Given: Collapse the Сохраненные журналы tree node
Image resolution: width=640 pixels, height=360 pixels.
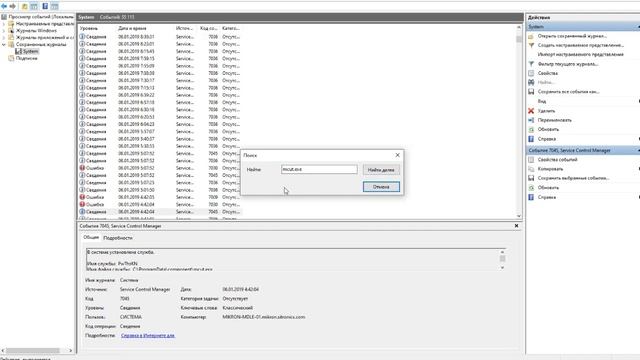Looking at the screenshot, I should click(x=4, y=44).
